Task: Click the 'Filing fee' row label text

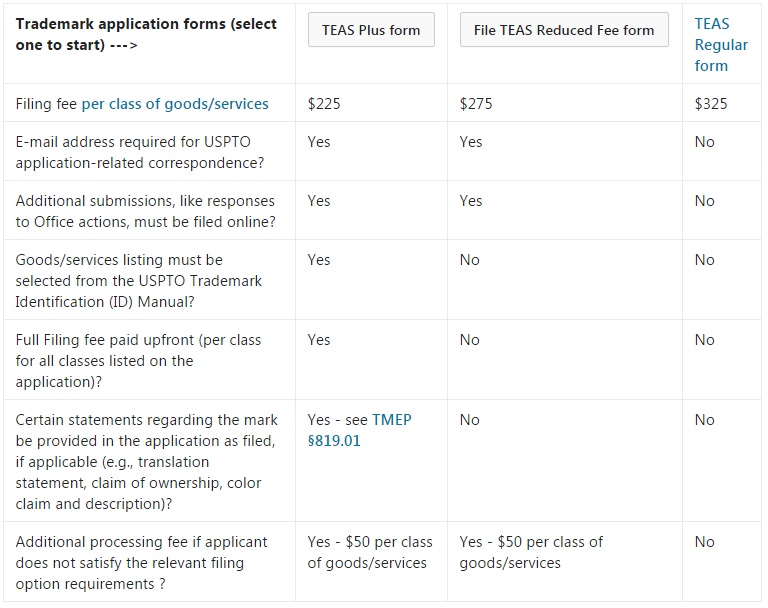Action: click(46, 104)
